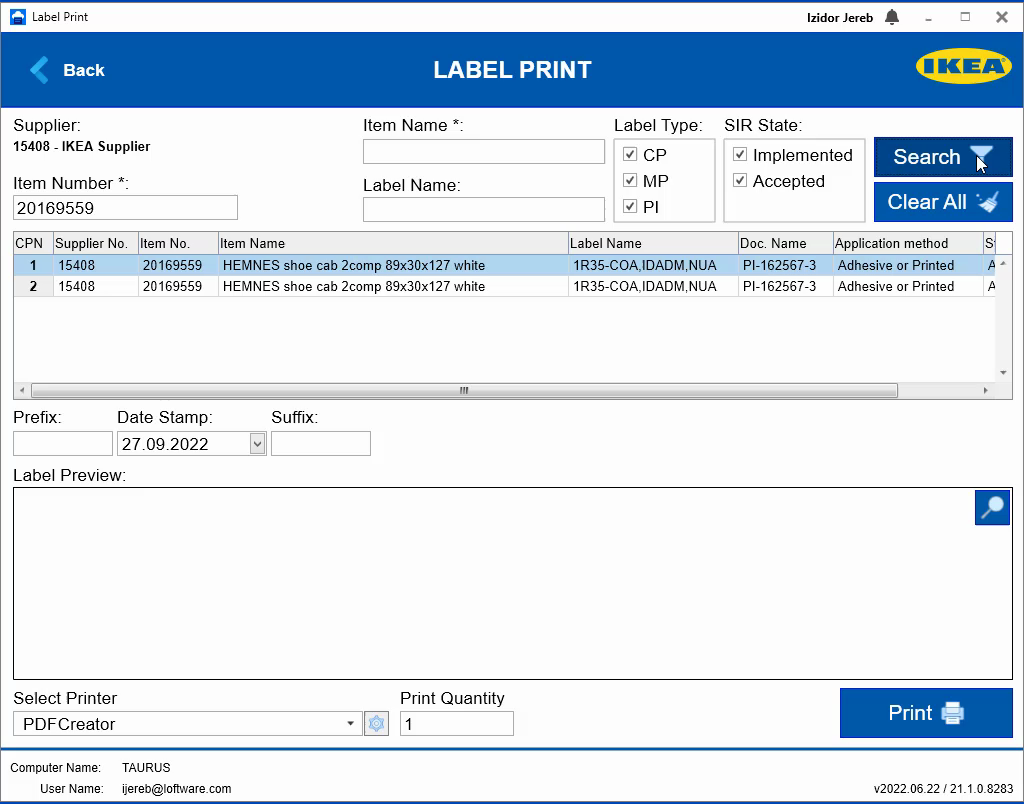Click PI-162567-3 in row 2
Viewport: 1024px width, 804px height.
point(779,286)
